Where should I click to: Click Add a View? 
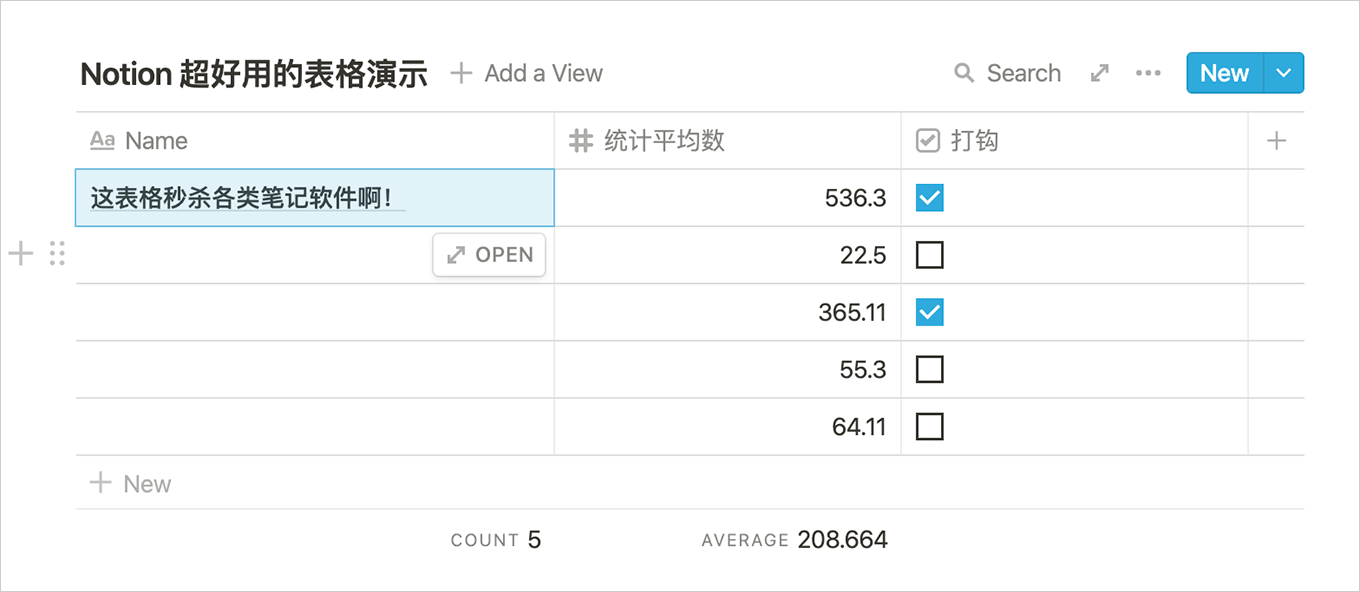click(x=527, y=73)
